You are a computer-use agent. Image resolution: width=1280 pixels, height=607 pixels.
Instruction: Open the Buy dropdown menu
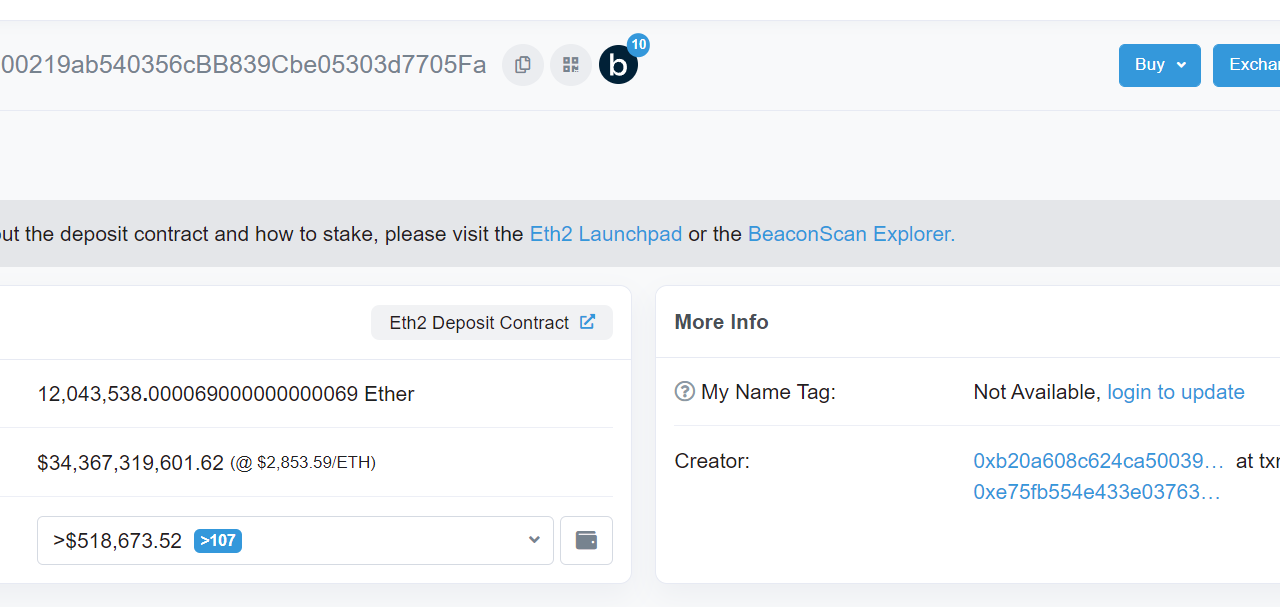[1159, 64]
